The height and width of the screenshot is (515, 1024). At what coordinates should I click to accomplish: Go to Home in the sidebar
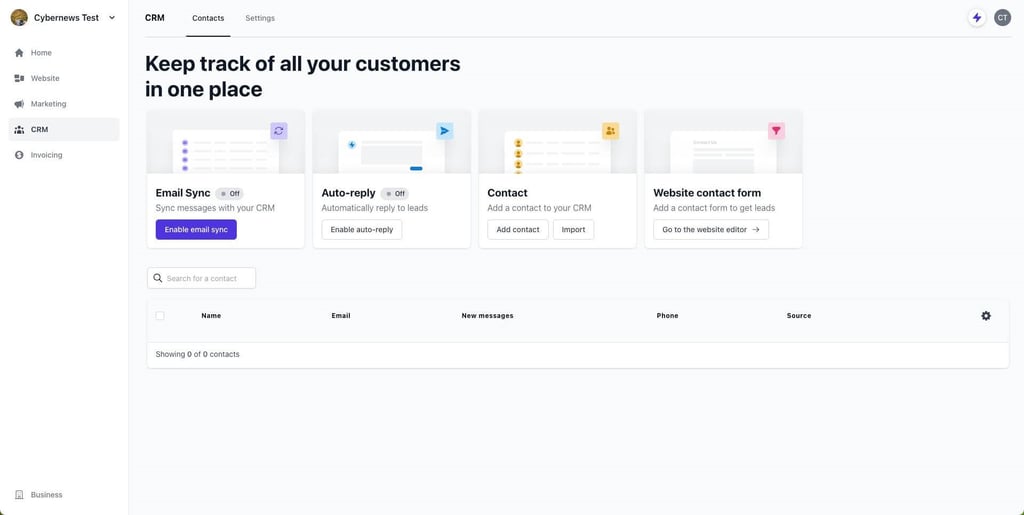click(x=63, y=53)
